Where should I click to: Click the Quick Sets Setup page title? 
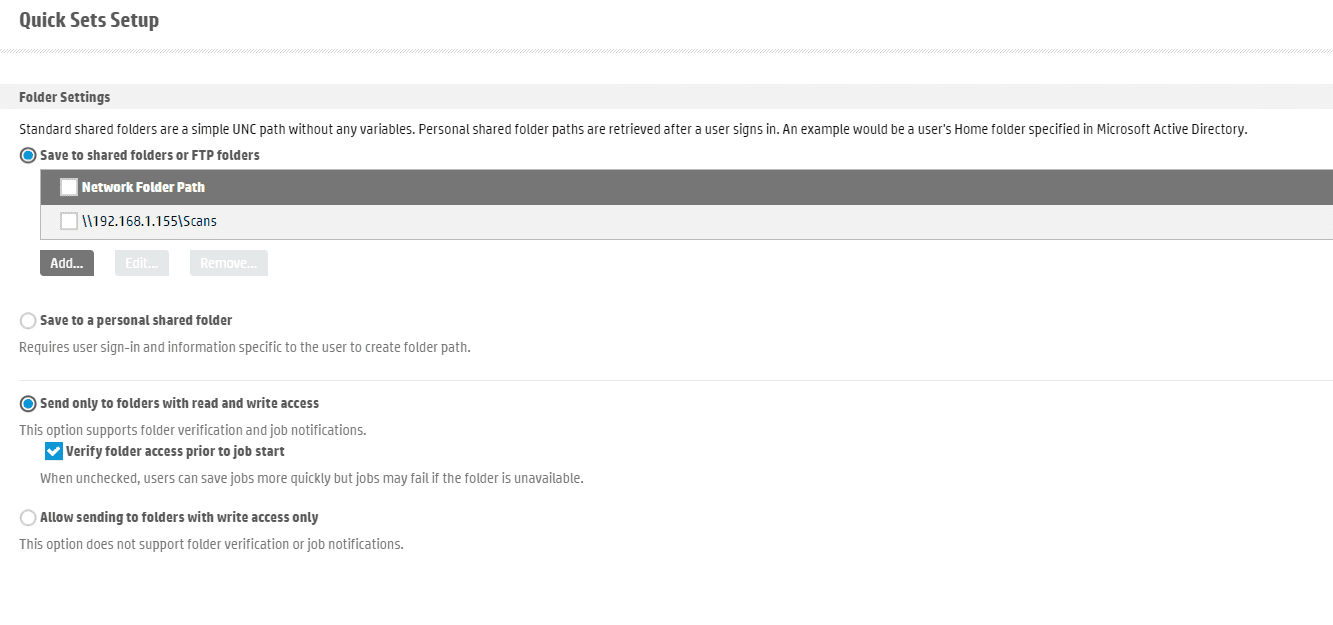89,20
